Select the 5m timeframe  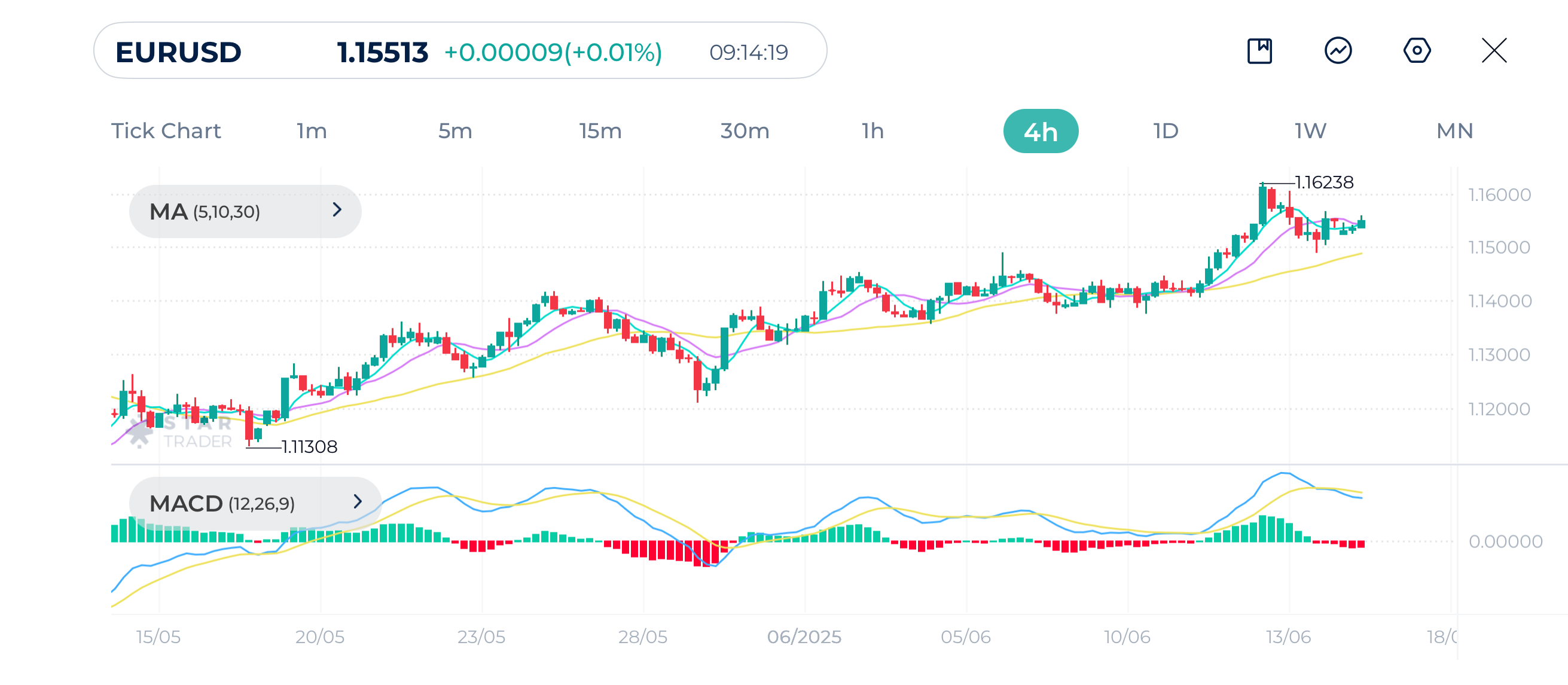tap(454, 131)
